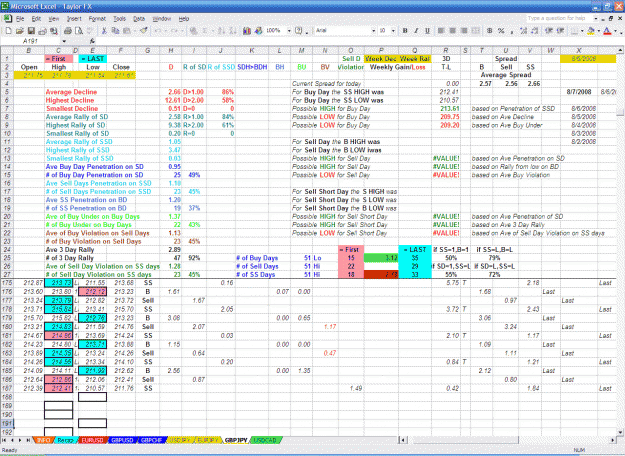Open the Chart Wizard icon
The width and height of the screenshot is (625, 456).
pyautogui.click(x=247, y=31)
